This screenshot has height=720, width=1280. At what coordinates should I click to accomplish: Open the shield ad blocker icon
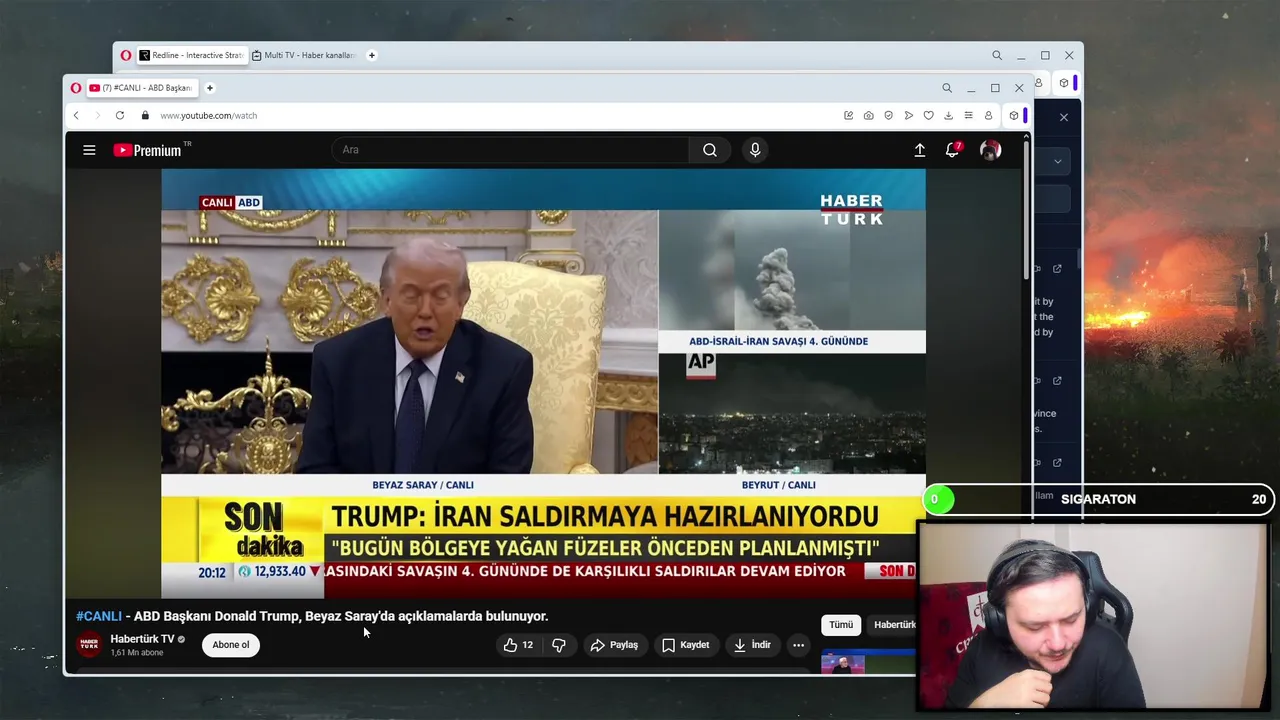click(888, 116)
